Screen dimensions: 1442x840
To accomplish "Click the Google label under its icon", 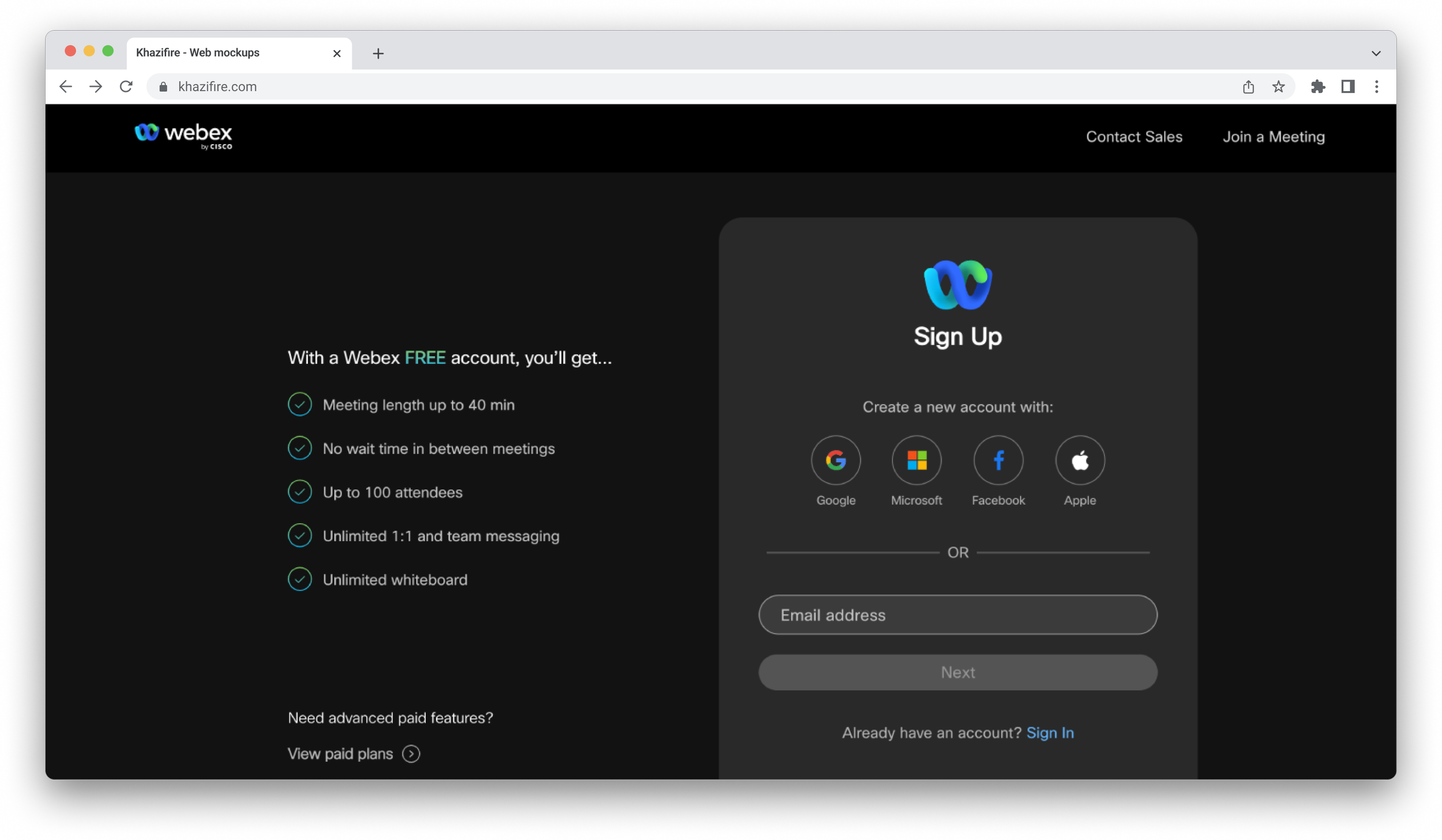I will click(836, 500).
